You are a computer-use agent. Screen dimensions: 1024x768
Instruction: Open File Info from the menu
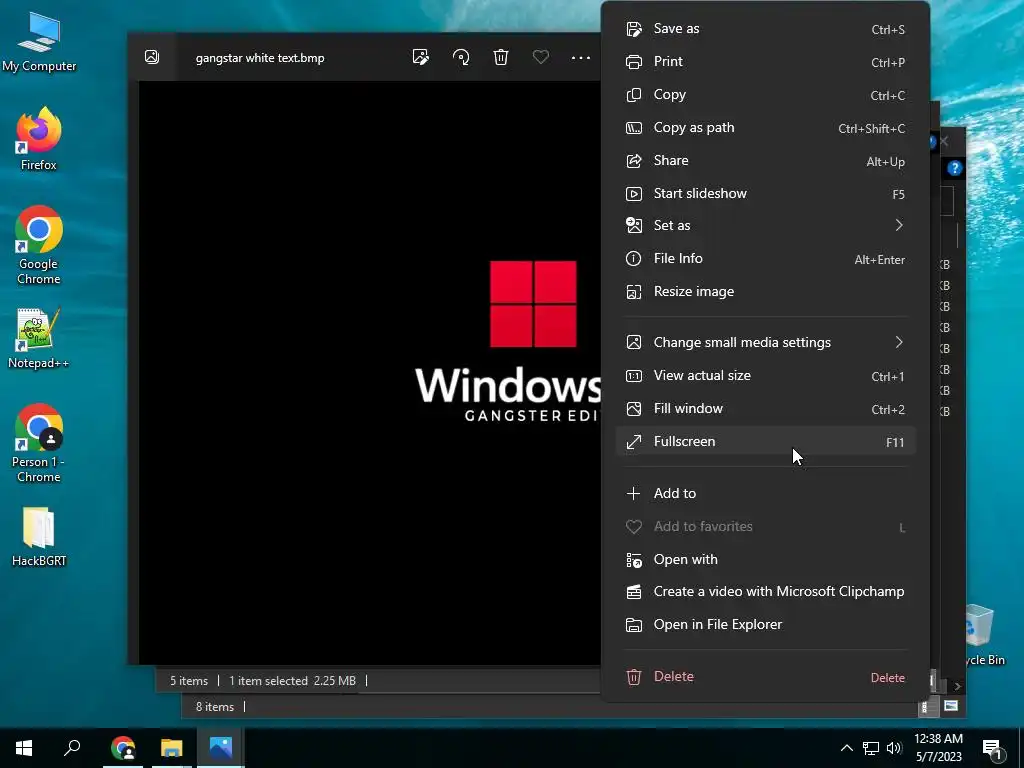point(765,259)
